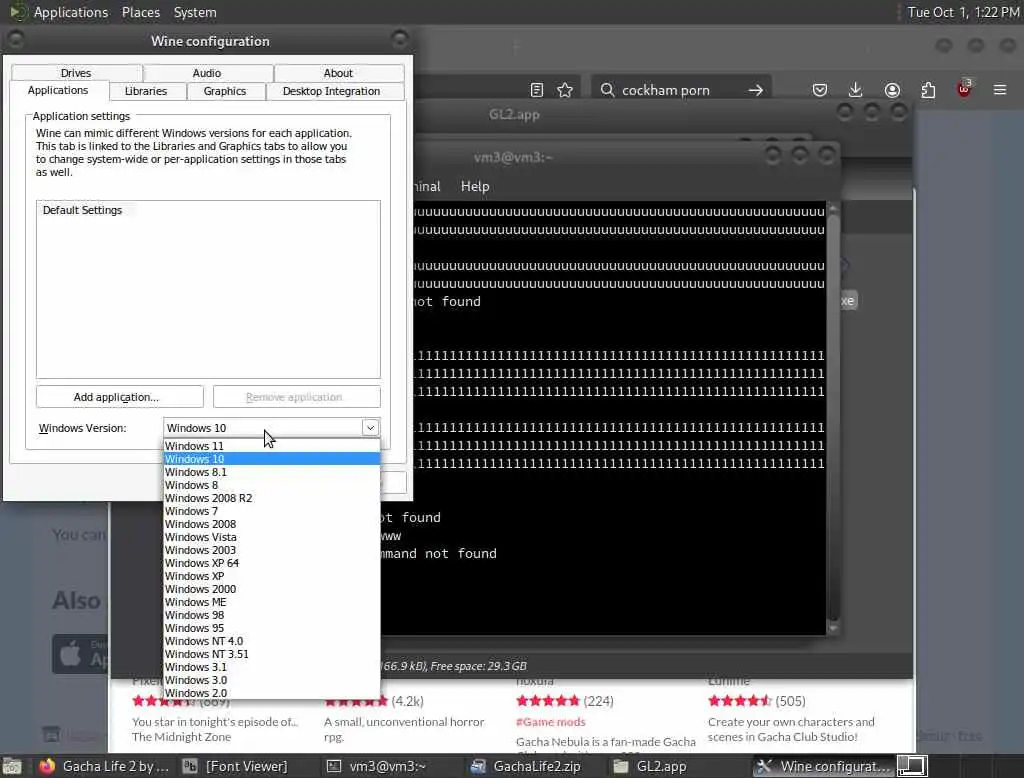Screen dimensions: 1024x778
Task: Select the Applications tab
Action: coord(58,90)
